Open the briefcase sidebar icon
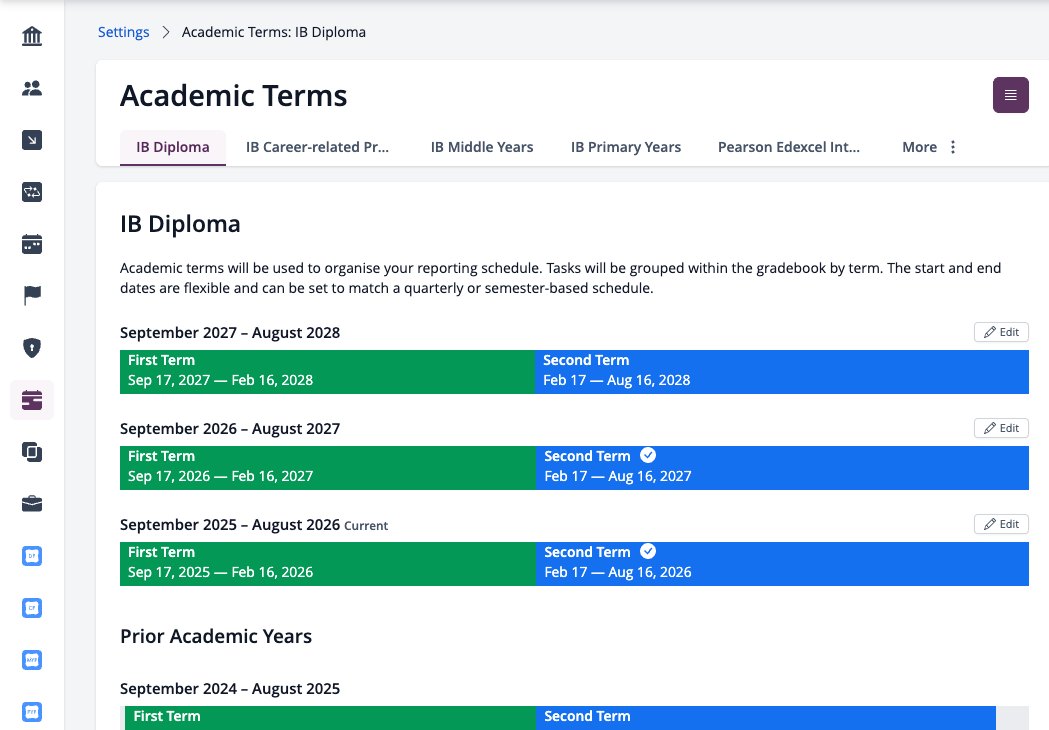 pyautogui.click(x=31, y=504)
